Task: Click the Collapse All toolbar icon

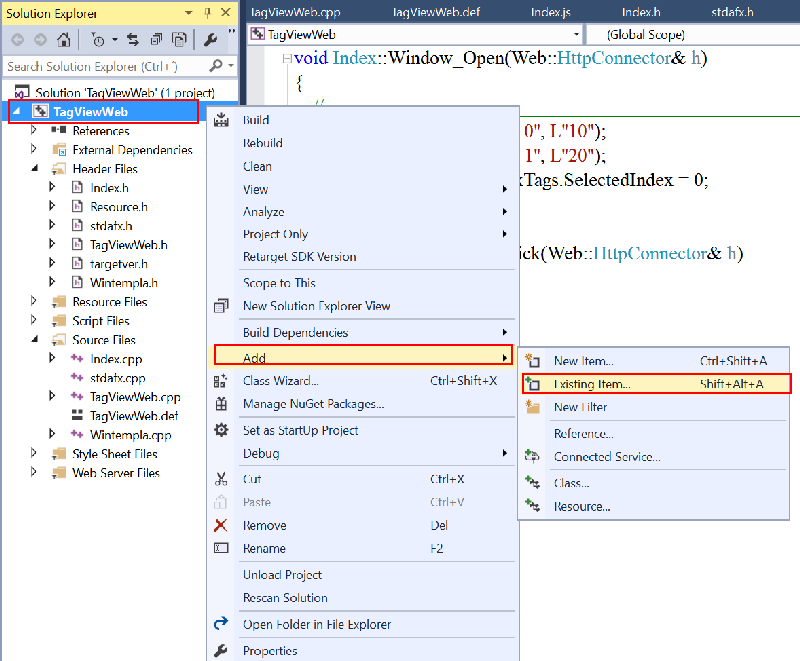Action: (x=156, y=39)
